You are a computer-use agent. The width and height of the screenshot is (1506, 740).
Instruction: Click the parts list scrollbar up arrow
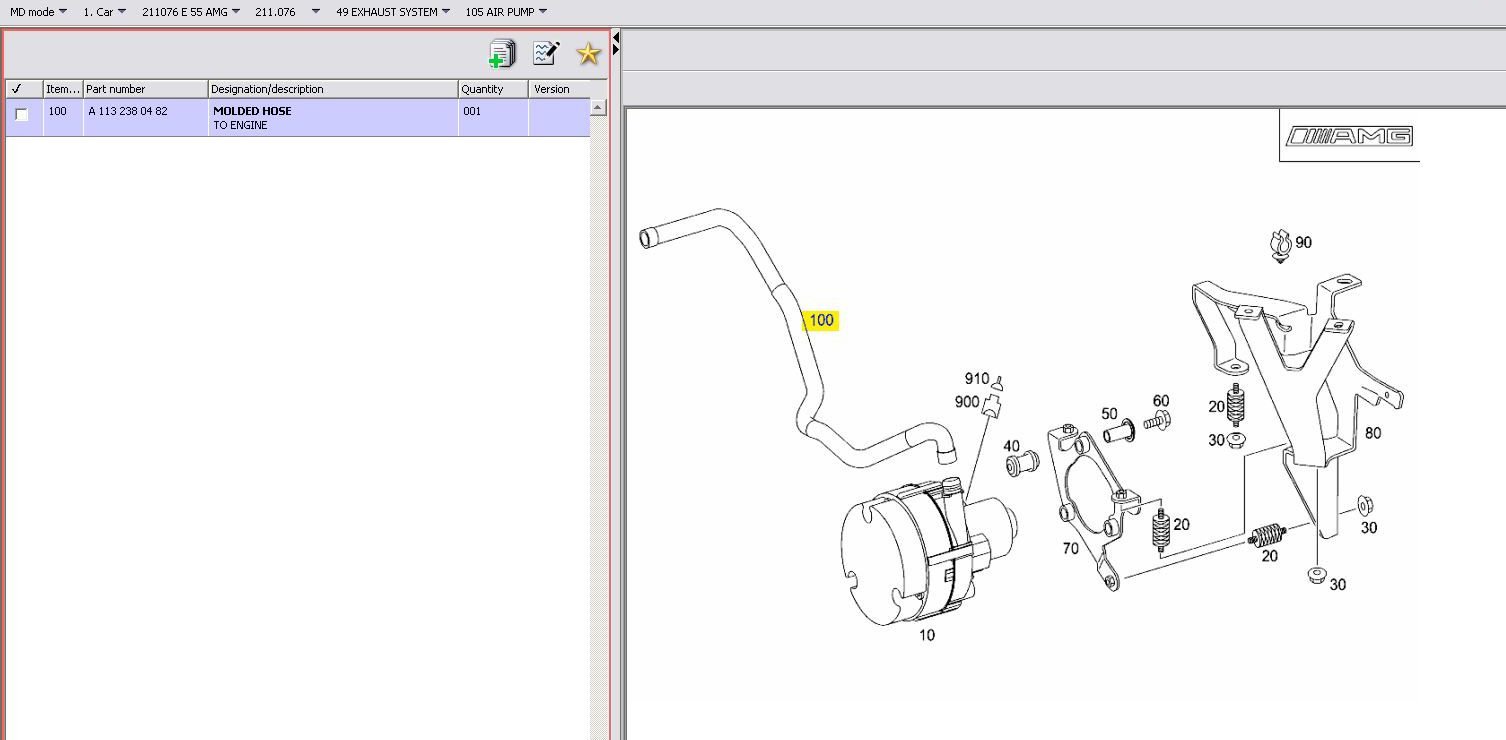point(598,107)
